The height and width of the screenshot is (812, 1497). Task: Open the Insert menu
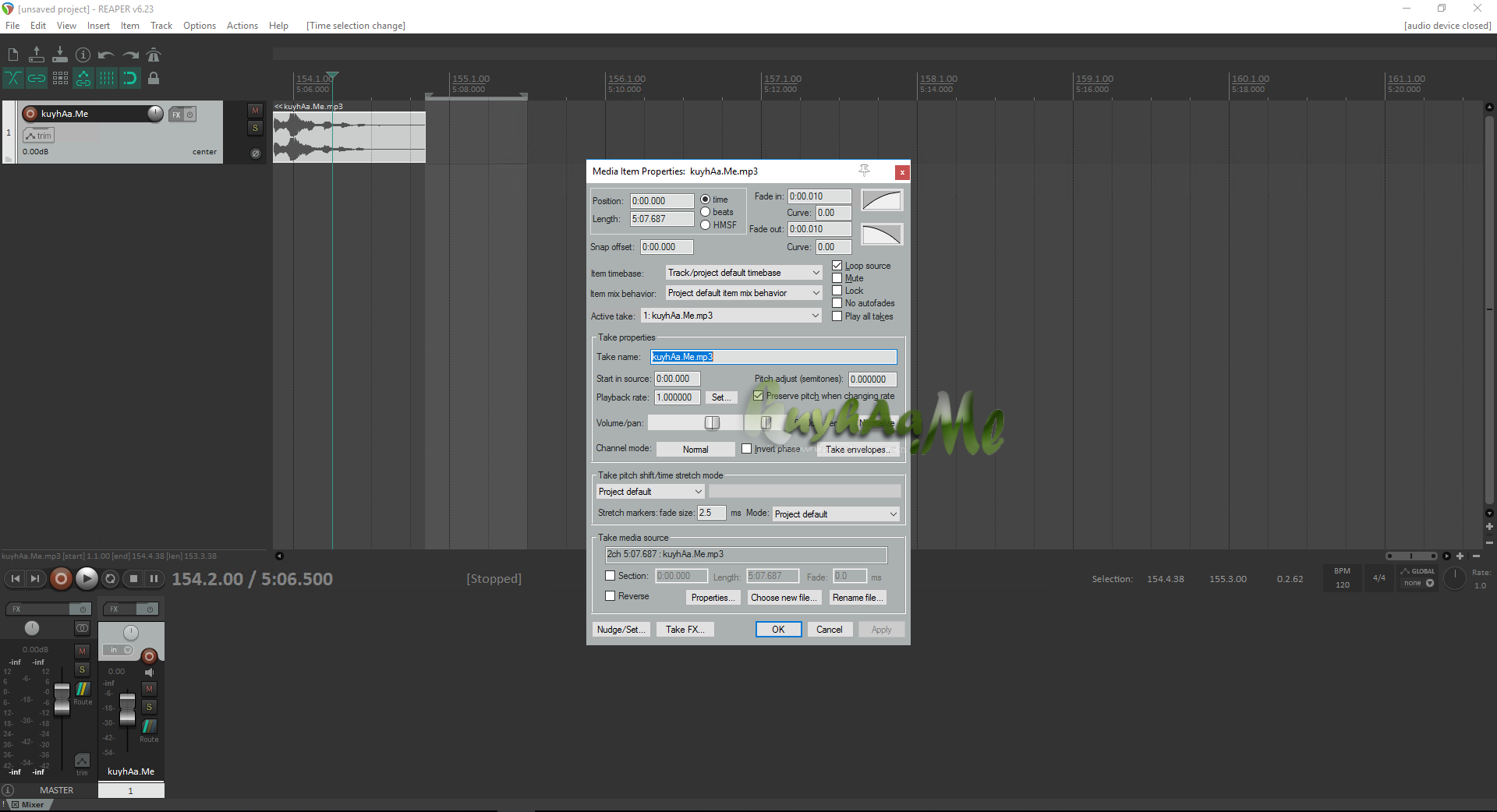98,26
